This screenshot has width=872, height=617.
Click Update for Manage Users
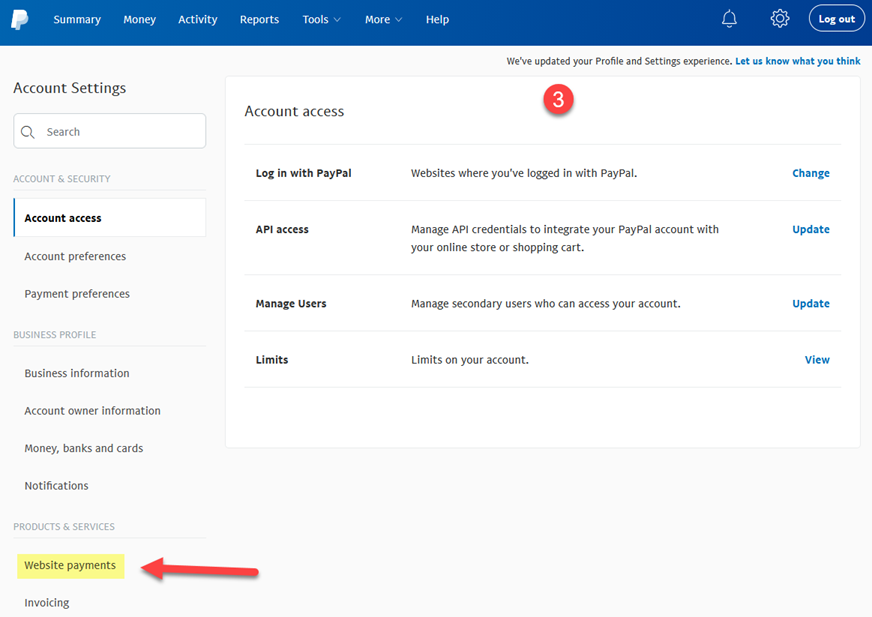point(811,303)
